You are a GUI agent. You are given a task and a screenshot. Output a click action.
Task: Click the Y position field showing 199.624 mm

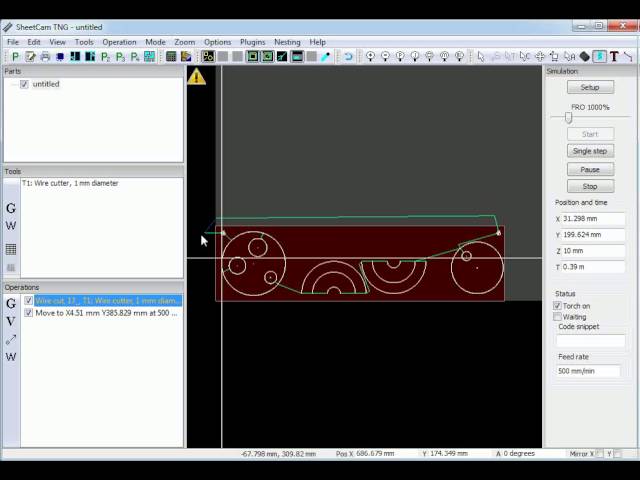pos(593,235)
